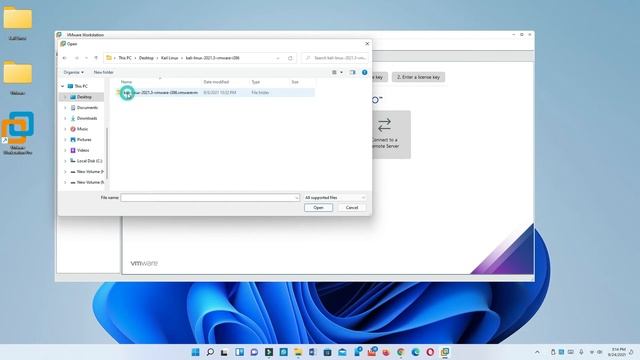This screenshot has height=360, width=640.
Task: Open the view options dropdown arrow
Action: (342, 72)
